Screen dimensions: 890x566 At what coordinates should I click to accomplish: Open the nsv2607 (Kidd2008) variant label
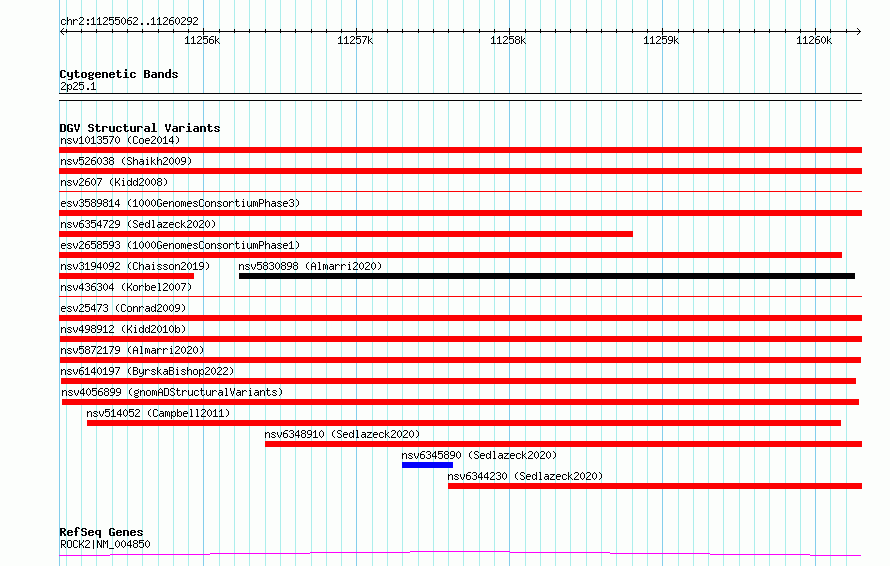(x=114, y=182)
